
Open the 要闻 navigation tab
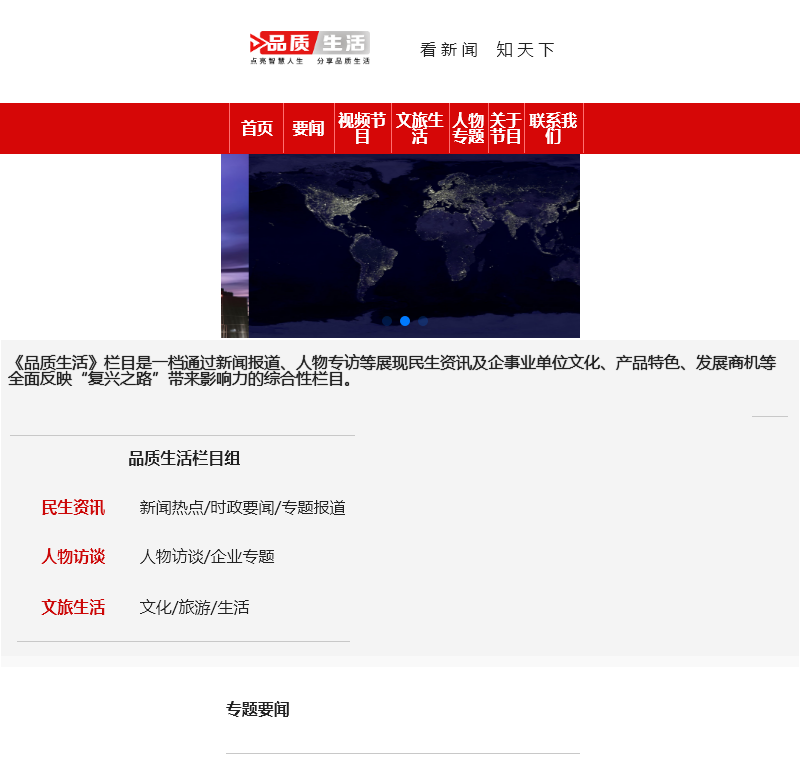click(x=308, y=128)
